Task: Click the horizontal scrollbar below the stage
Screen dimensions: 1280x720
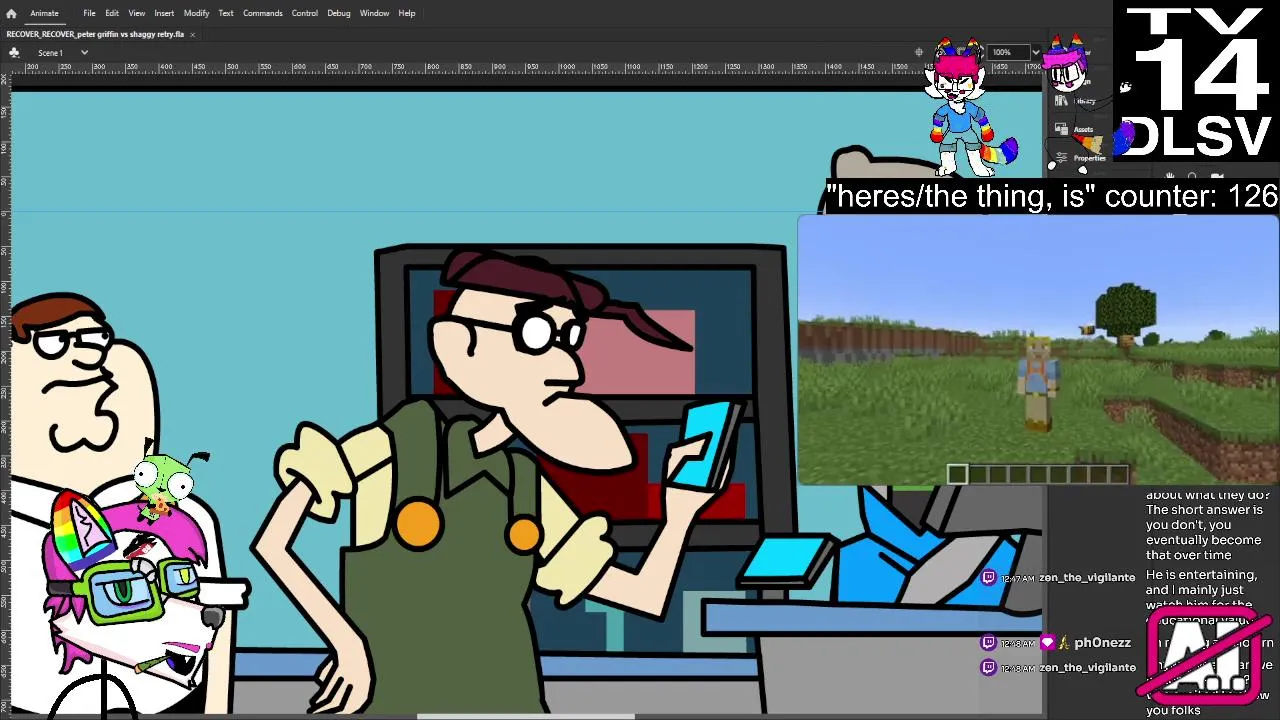Action: click(x=525, y=716)
